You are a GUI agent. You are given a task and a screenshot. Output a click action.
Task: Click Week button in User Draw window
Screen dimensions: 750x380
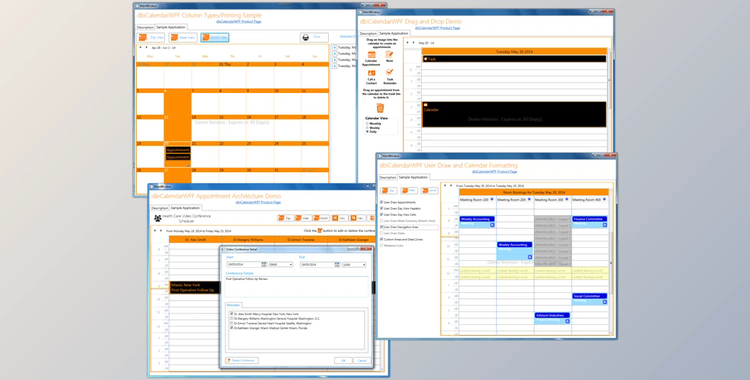click(x=409, y=190)
